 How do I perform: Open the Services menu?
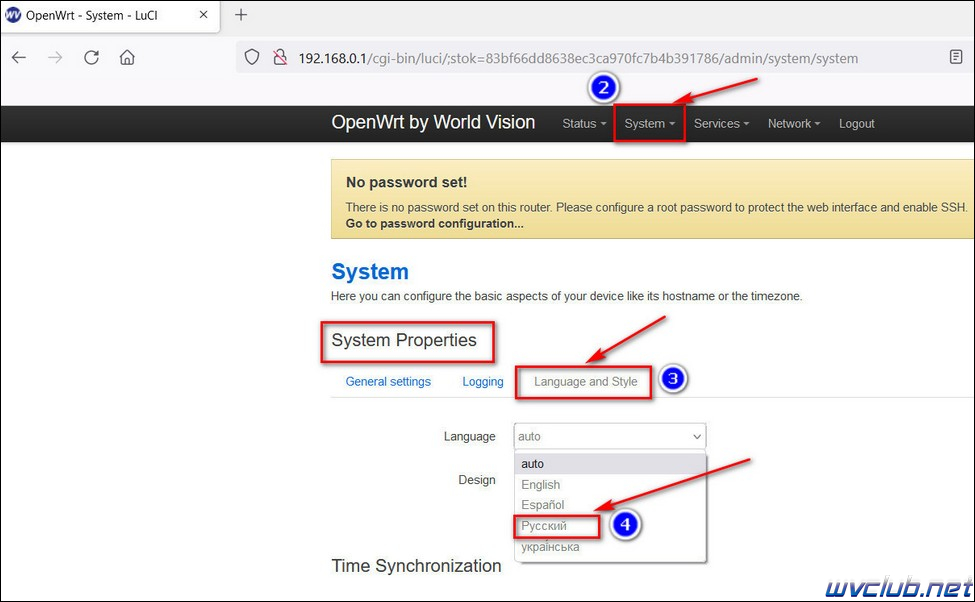coord(721,124)
